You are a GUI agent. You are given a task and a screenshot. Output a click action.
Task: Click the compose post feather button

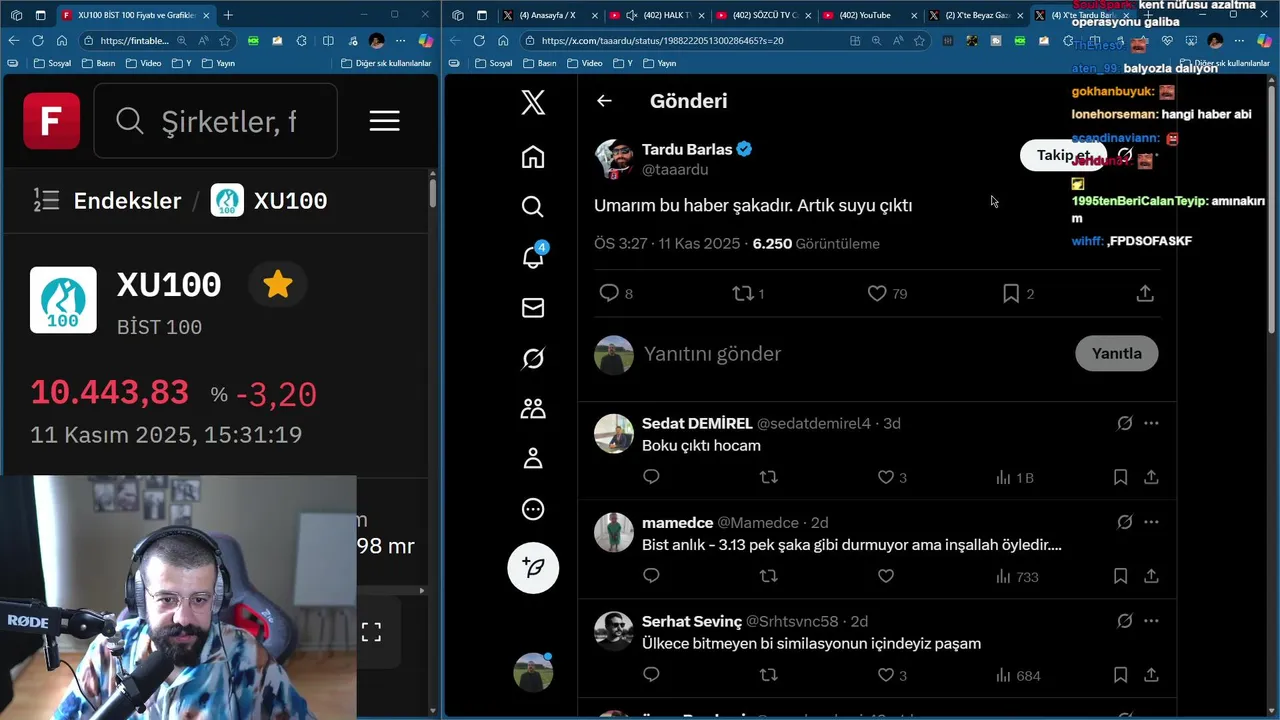(x=533, y=568)
